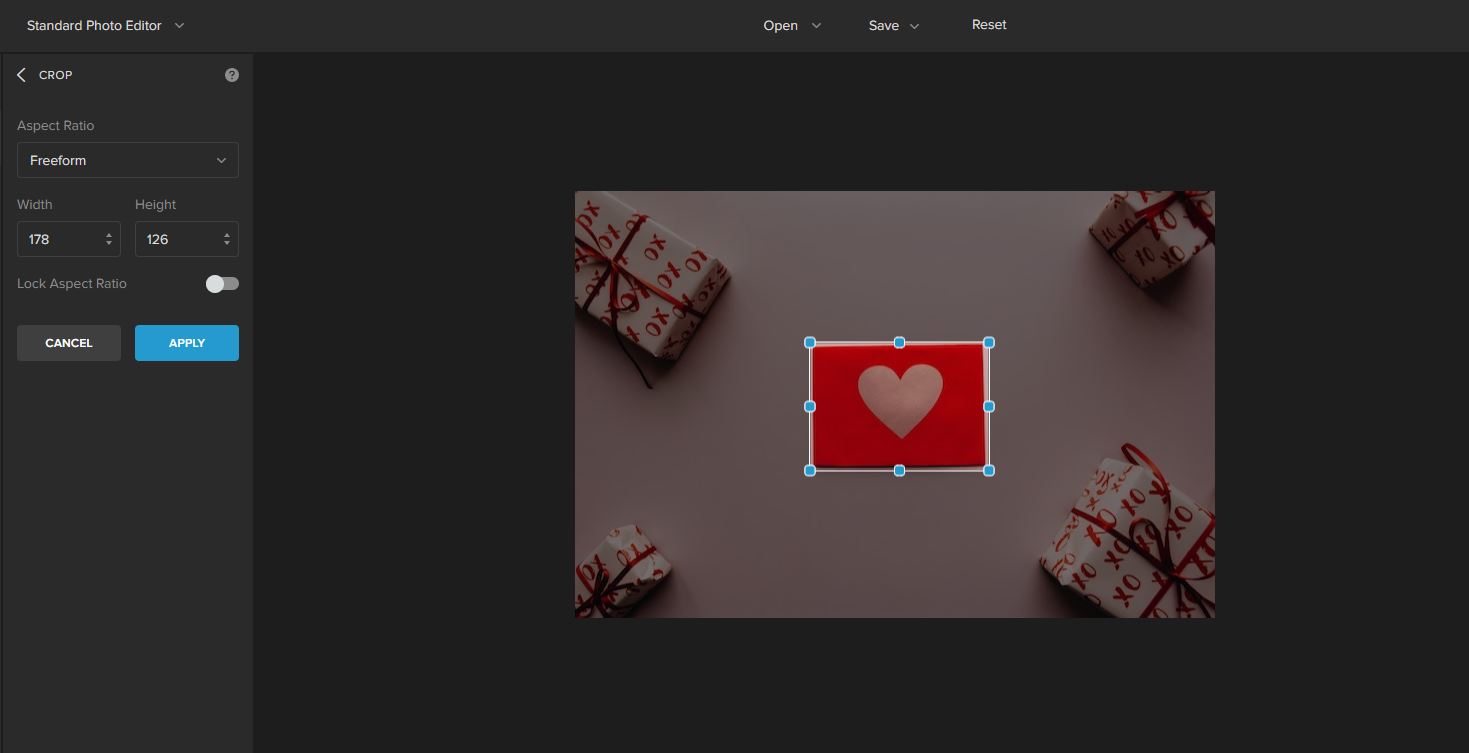
Task: Open the Open menu
Action: pos(791,25)
